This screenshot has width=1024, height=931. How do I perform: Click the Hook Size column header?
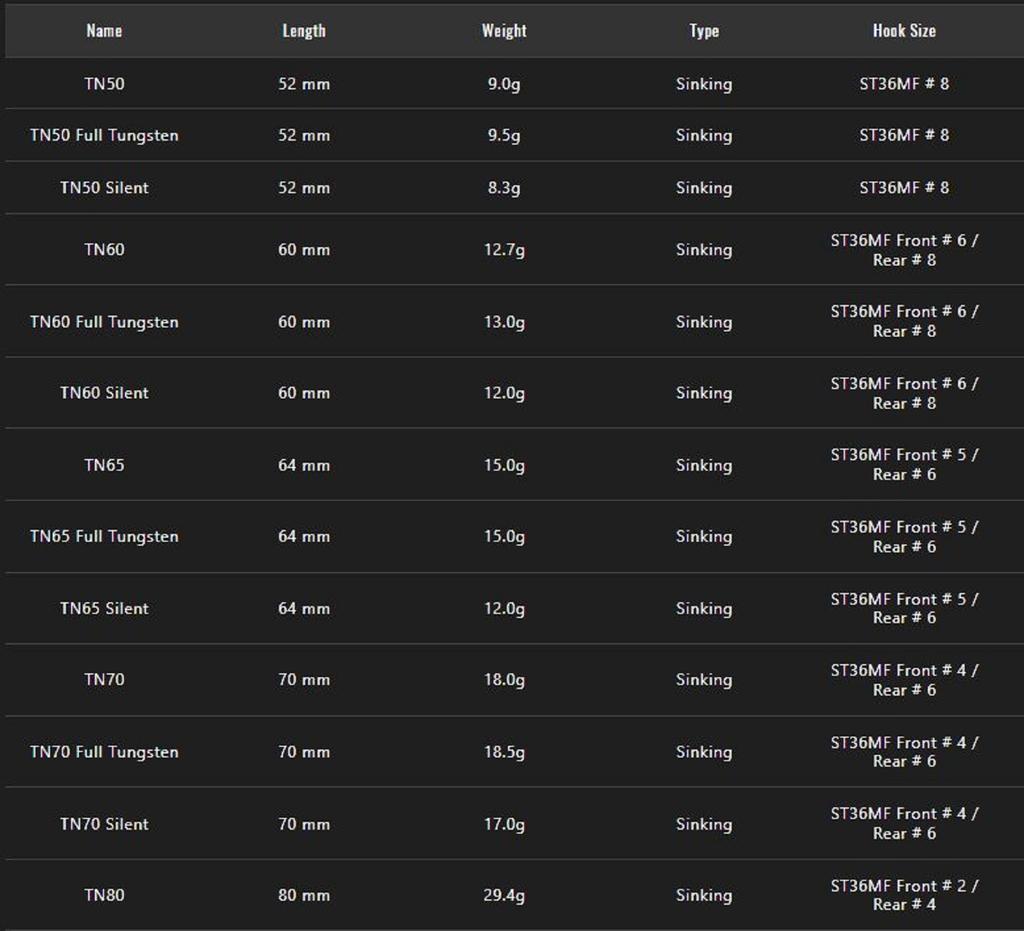point(904,31)
